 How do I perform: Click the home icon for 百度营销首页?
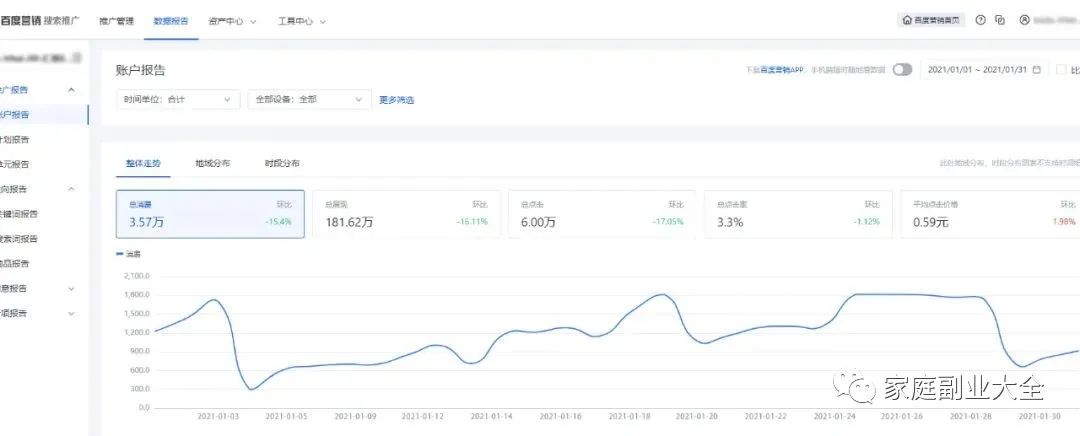pos(907,20)
